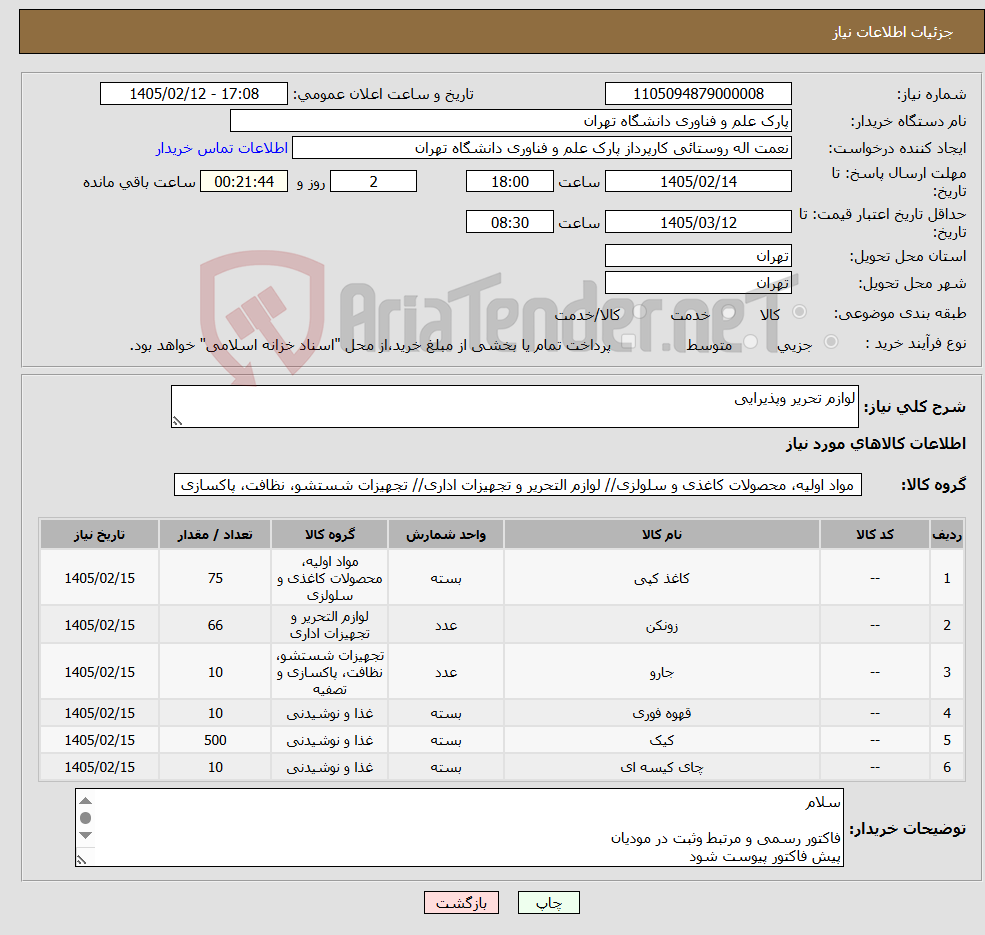Select the کالا/خدمت radio button
The image size is (985, 935).
pyautogui.click(x=639, y=312)
